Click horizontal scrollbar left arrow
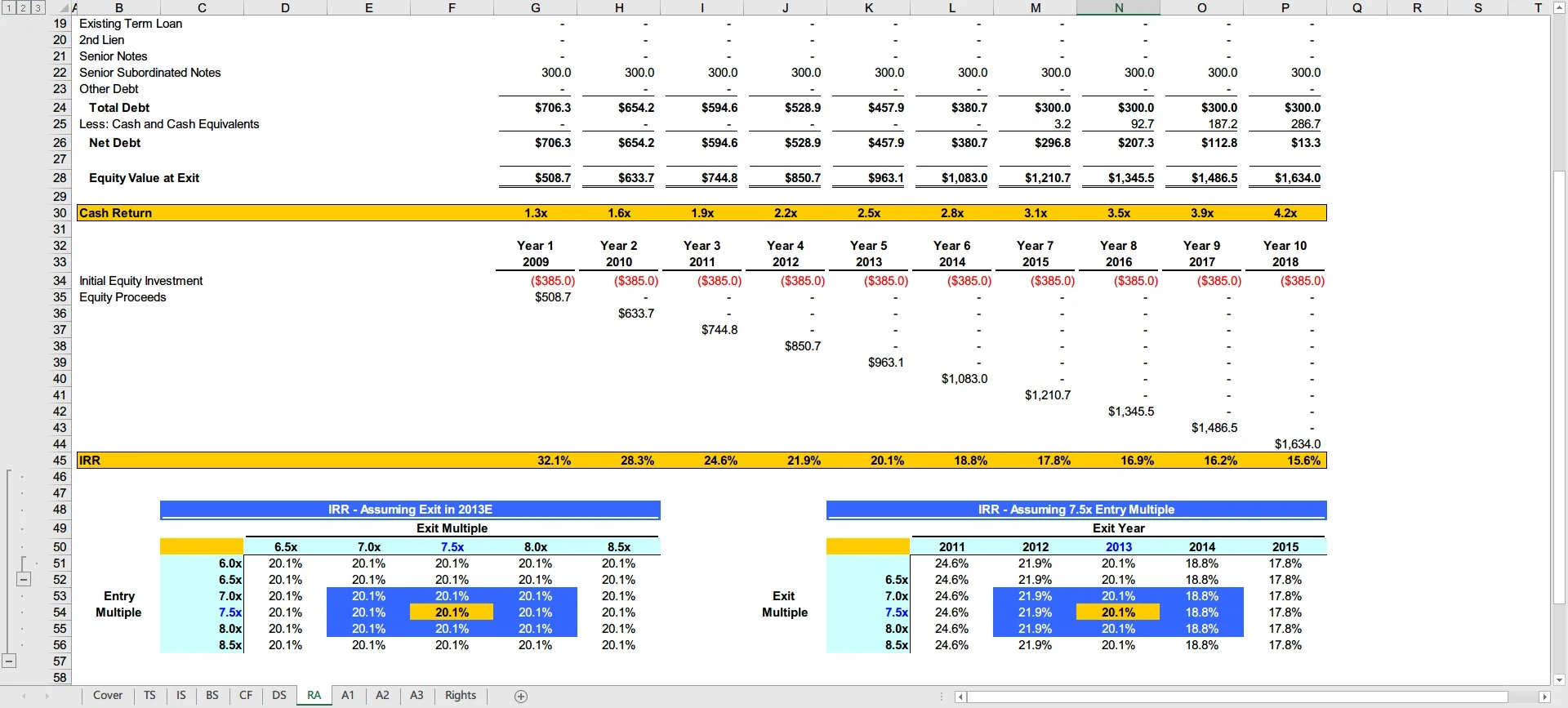The width and height of the screenshot is (1568, 708). click(x=960, y=697)
